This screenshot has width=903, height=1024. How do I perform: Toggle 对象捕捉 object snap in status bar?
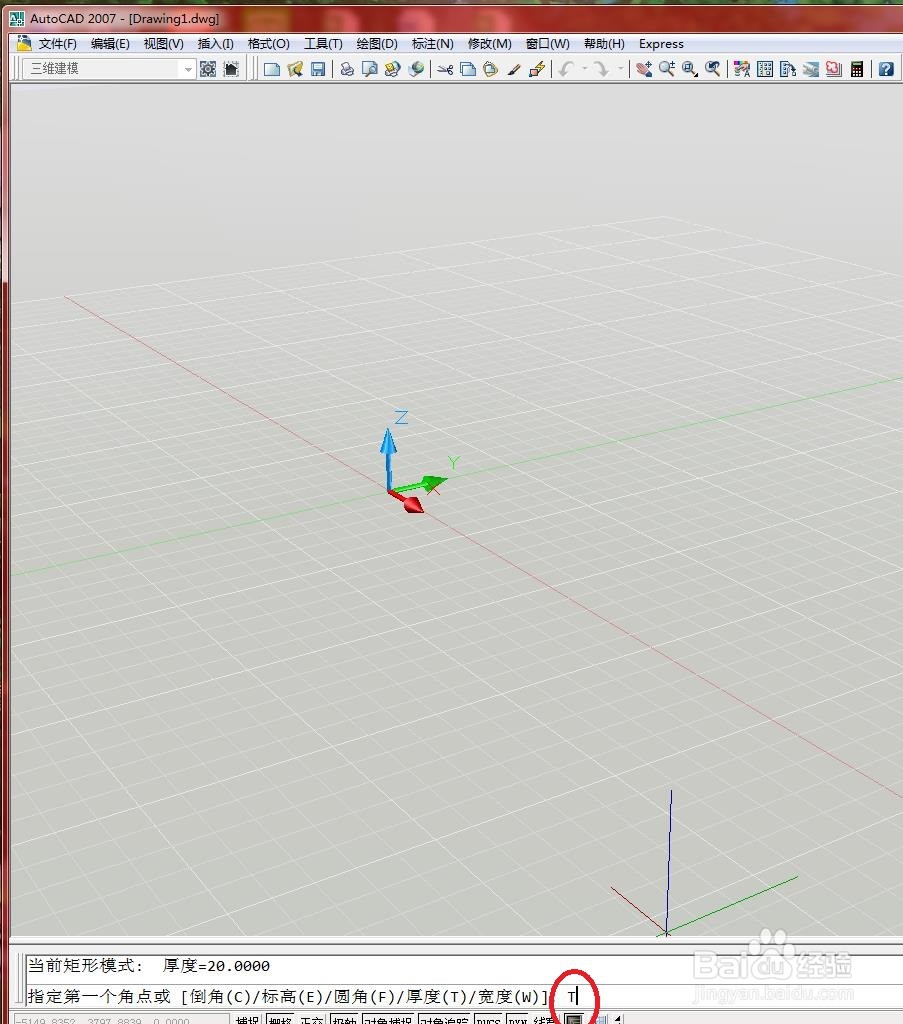(388, 1019)
